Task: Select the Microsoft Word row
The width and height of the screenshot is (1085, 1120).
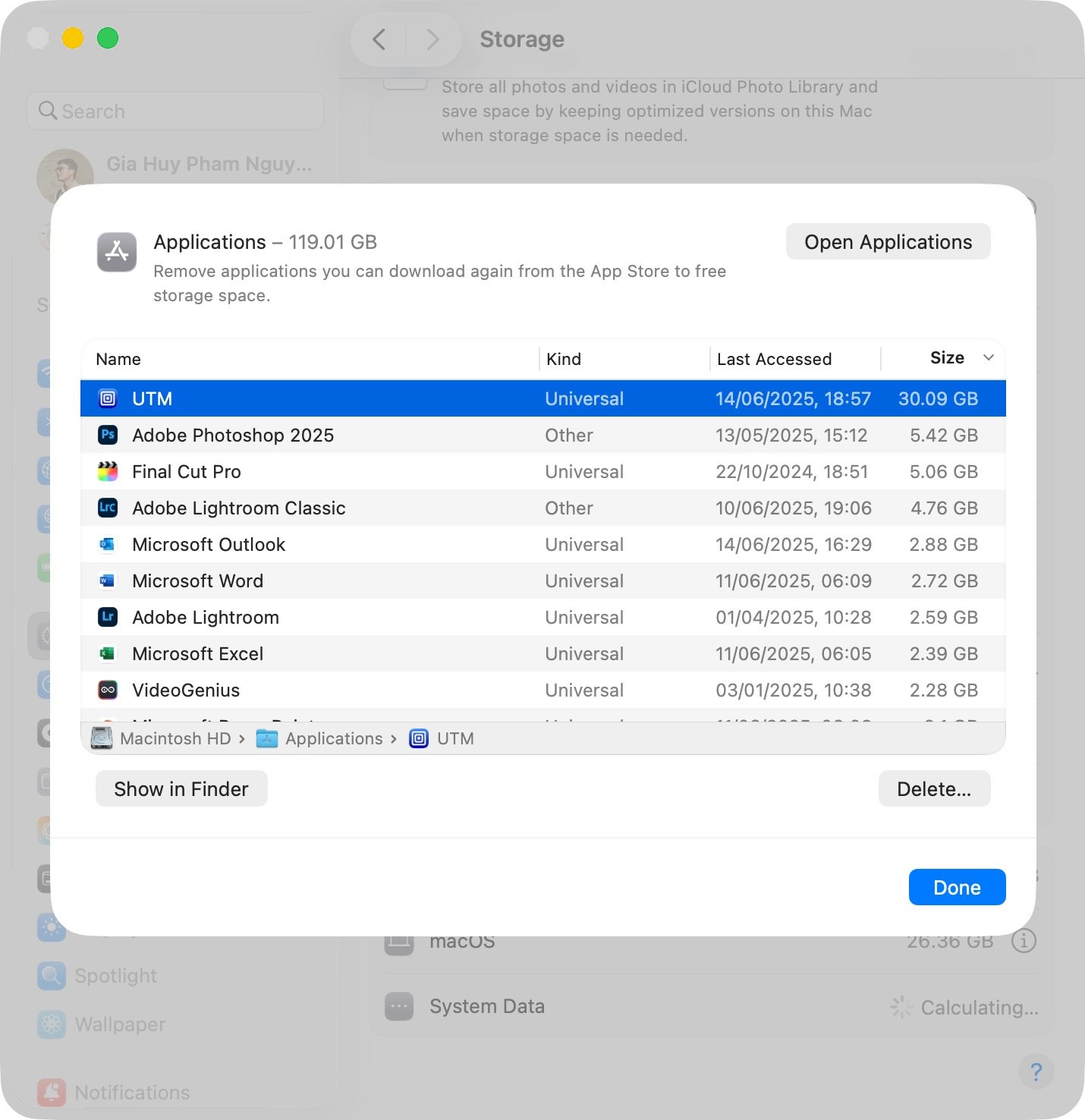Action: pyautogui.click(x=543, y=580)
